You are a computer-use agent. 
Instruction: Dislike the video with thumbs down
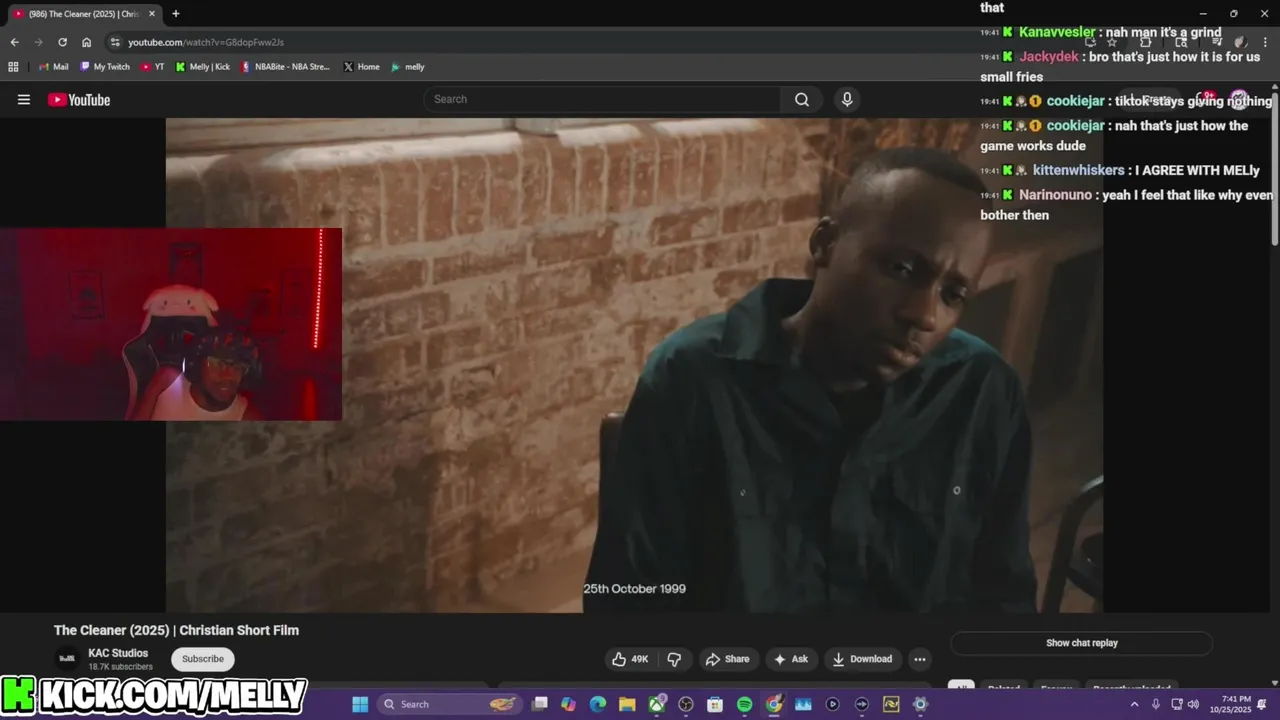675,659
